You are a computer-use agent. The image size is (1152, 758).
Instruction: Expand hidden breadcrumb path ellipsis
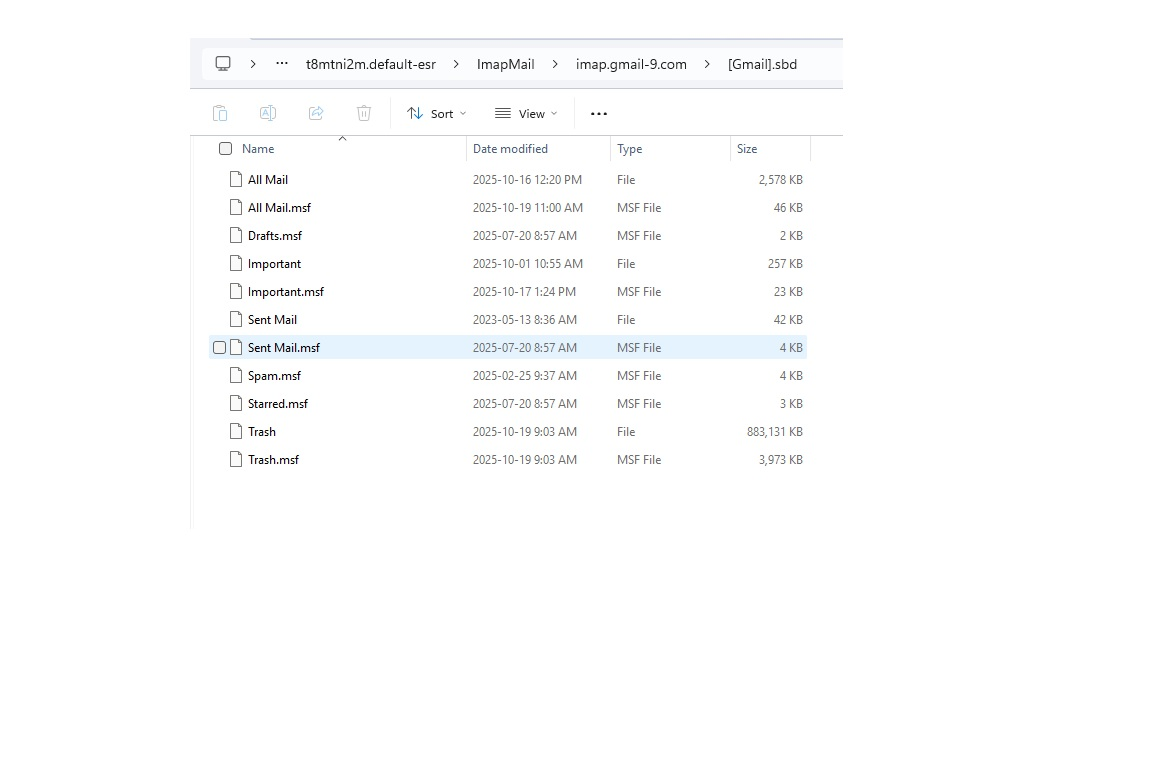pyautogui.click(x=282, y=64)
